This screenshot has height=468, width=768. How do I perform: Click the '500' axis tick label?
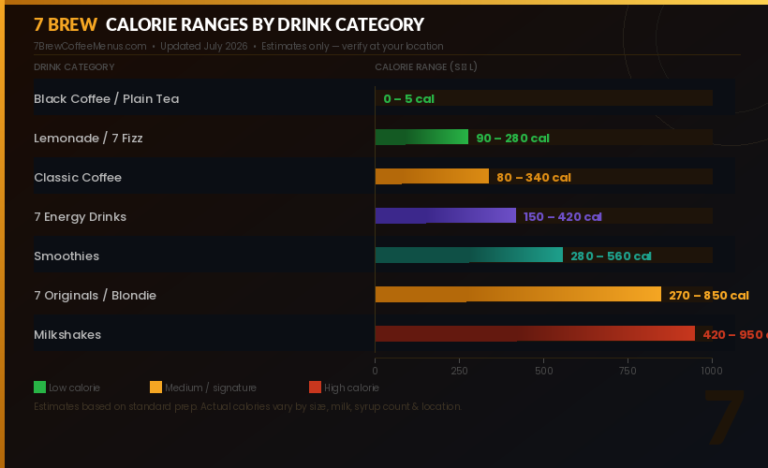coord(544,371)
